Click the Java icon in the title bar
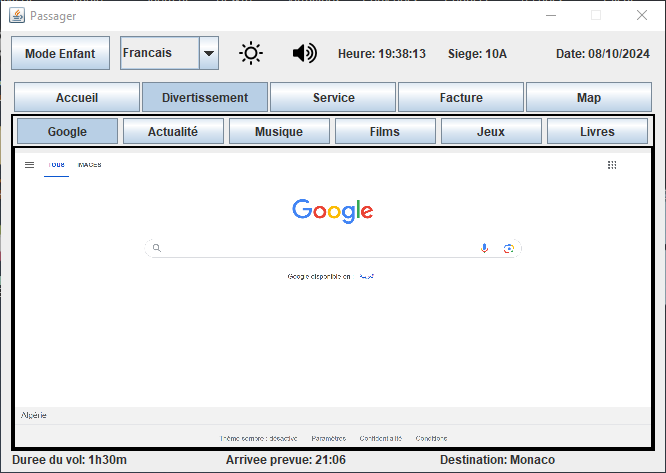Image resolution: width=666 pixels, height=473 pixels. click(17, 15)
